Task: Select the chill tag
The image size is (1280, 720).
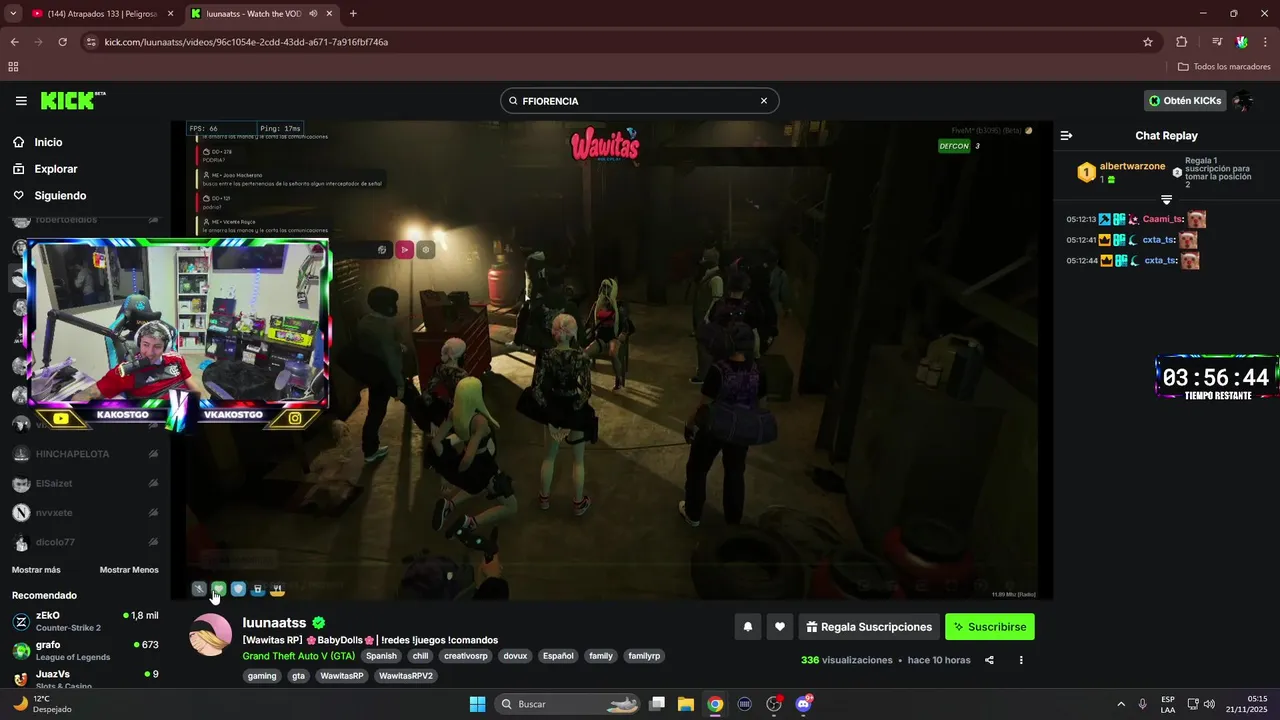Action: [x=420, y=656]
